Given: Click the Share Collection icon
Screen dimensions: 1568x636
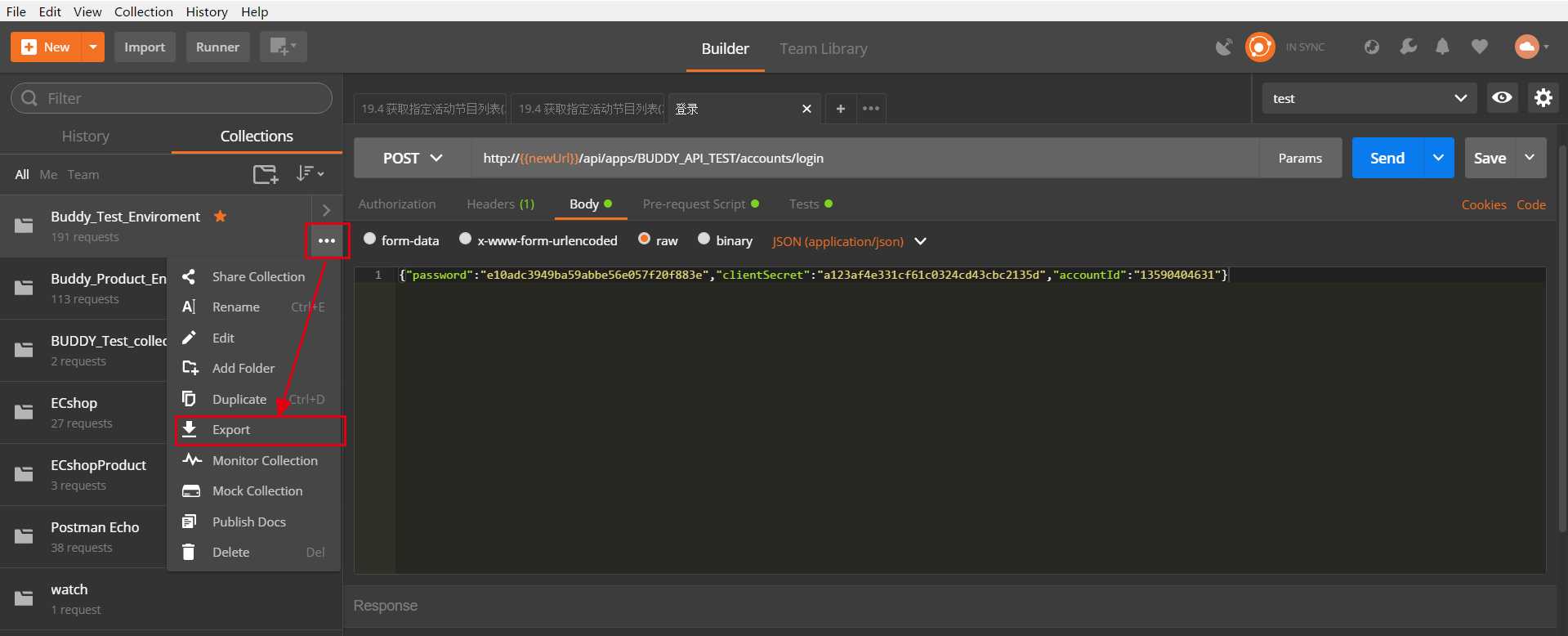Looking at the screenshot, I should [189, 276].
